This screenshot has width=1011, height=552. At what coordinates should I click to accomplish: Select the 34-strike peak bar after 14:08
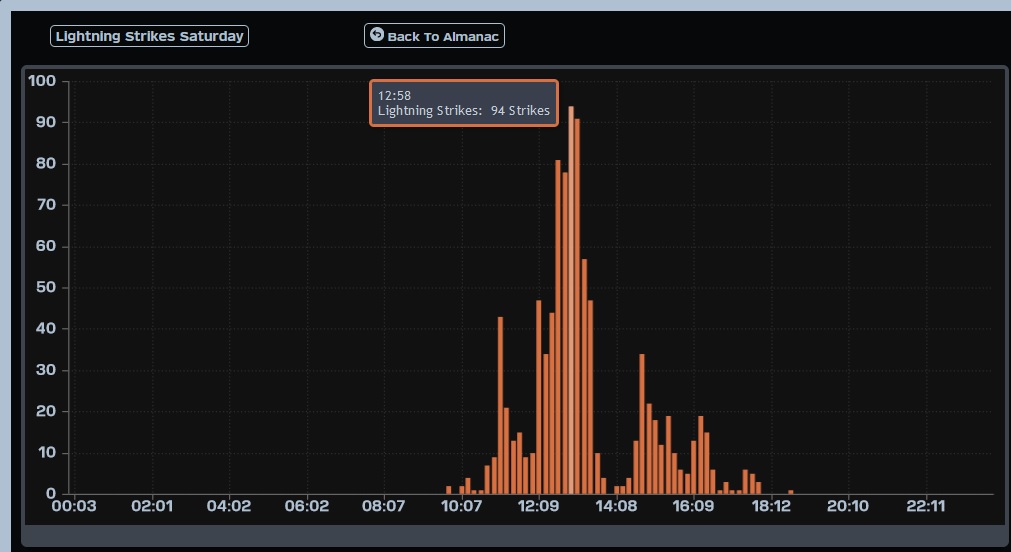pyautogui.click(x=642, y=425)
